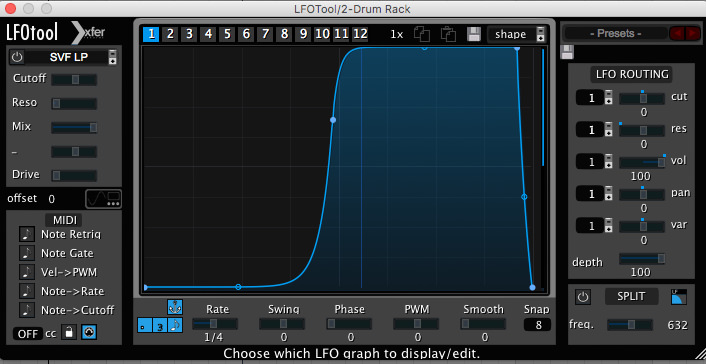This screenshot has width=706, height=364.
Task: Open the scope waveform display icon
Action: click(x=104, y=199)
